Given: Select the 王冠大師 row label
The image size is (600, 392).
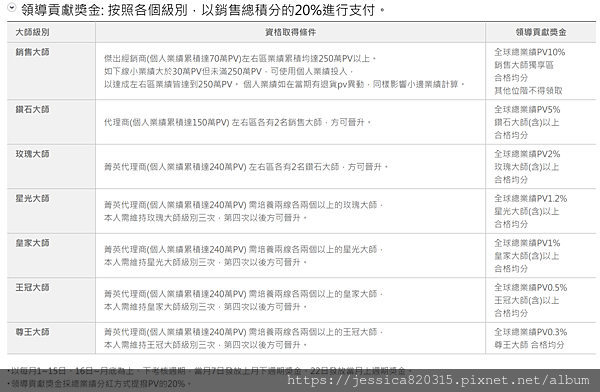Looking at the screenshot, I should coord(33,287).
